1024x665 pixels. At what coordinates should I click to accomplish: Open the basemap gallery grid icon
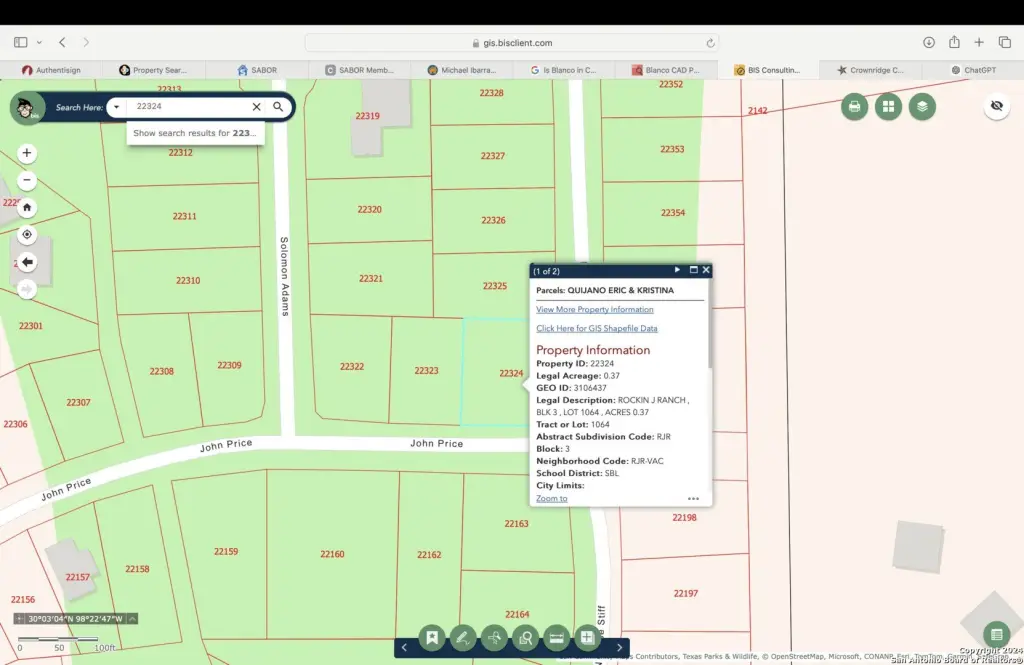click(888, 106)
